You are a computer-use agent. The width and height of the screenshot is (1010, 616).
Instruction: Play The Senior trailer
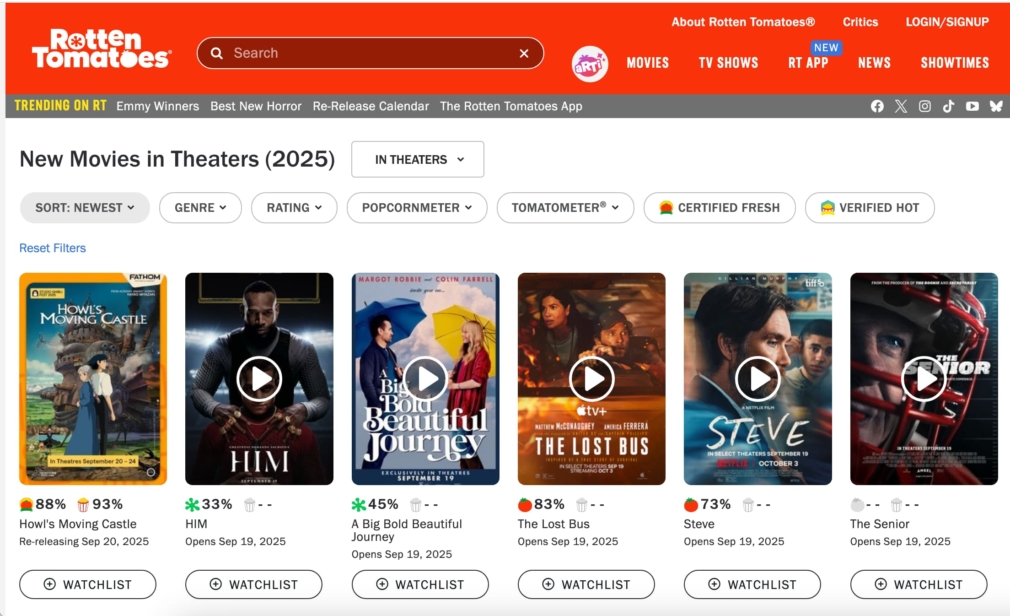pyautogui.click(x=924, y=379)
